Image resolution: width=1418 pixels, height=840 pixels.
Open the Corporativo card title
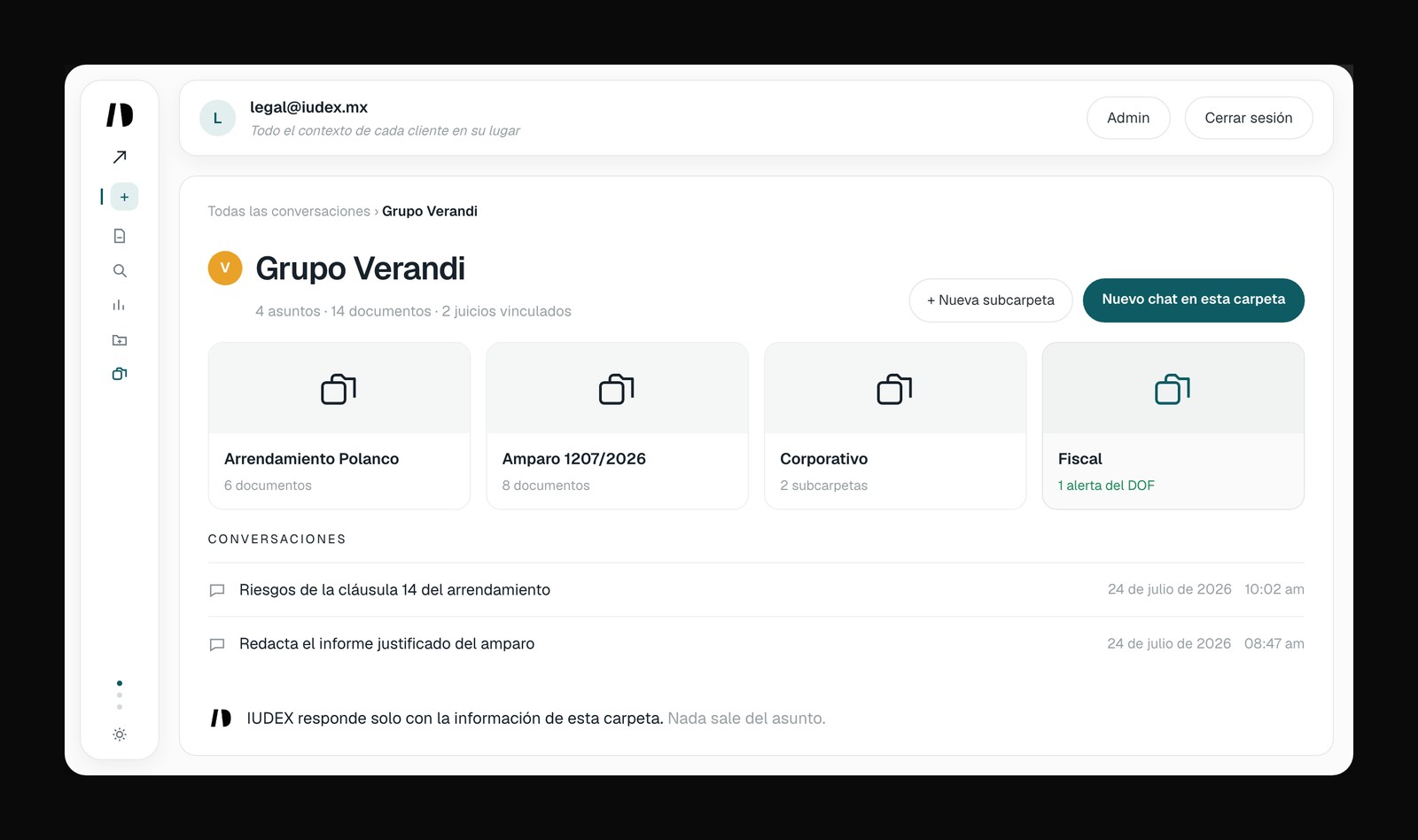pos(823,459)
